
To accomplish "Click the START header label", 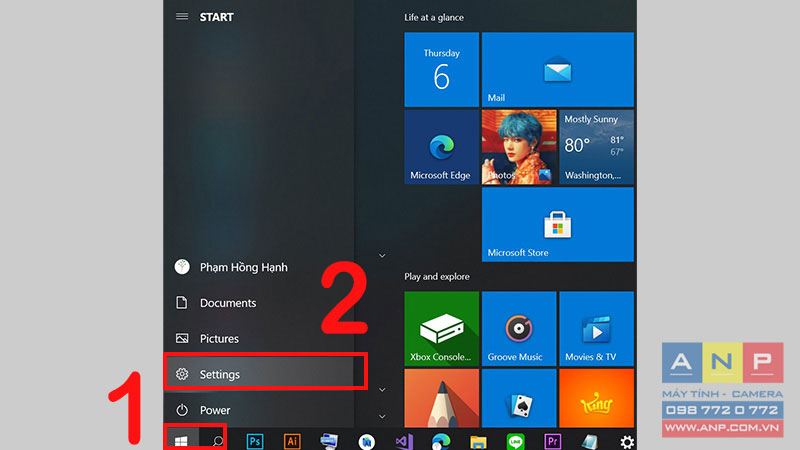I will click(216, 17).
